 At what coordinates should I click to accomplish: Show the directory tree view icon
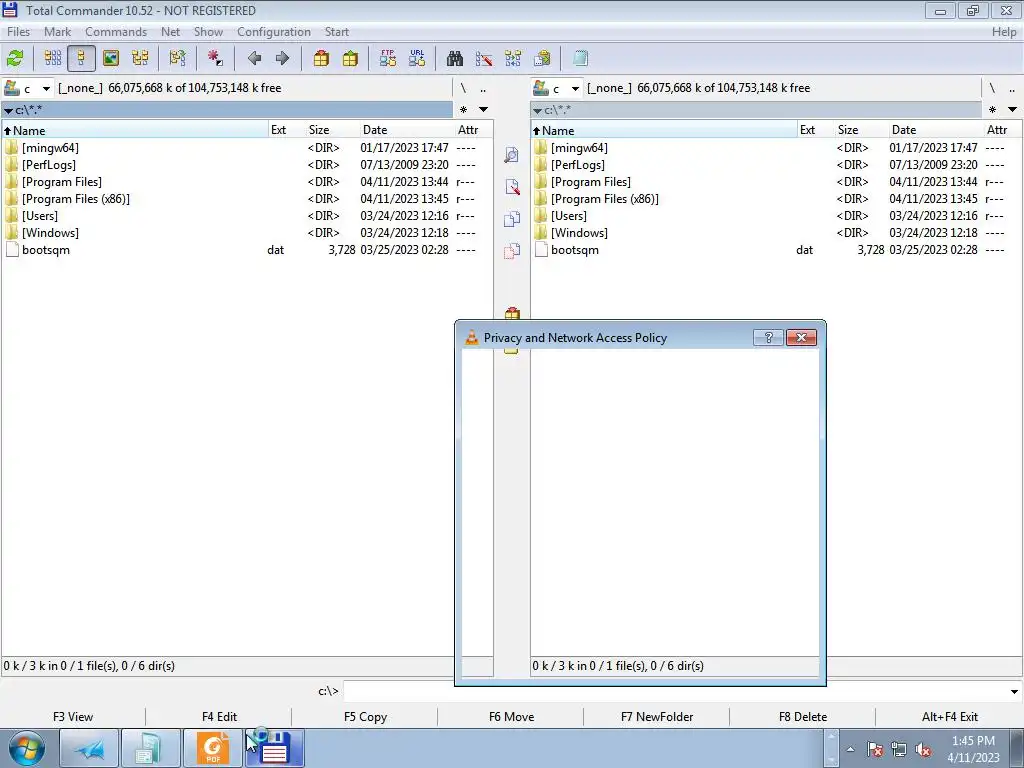coord(140,59)
